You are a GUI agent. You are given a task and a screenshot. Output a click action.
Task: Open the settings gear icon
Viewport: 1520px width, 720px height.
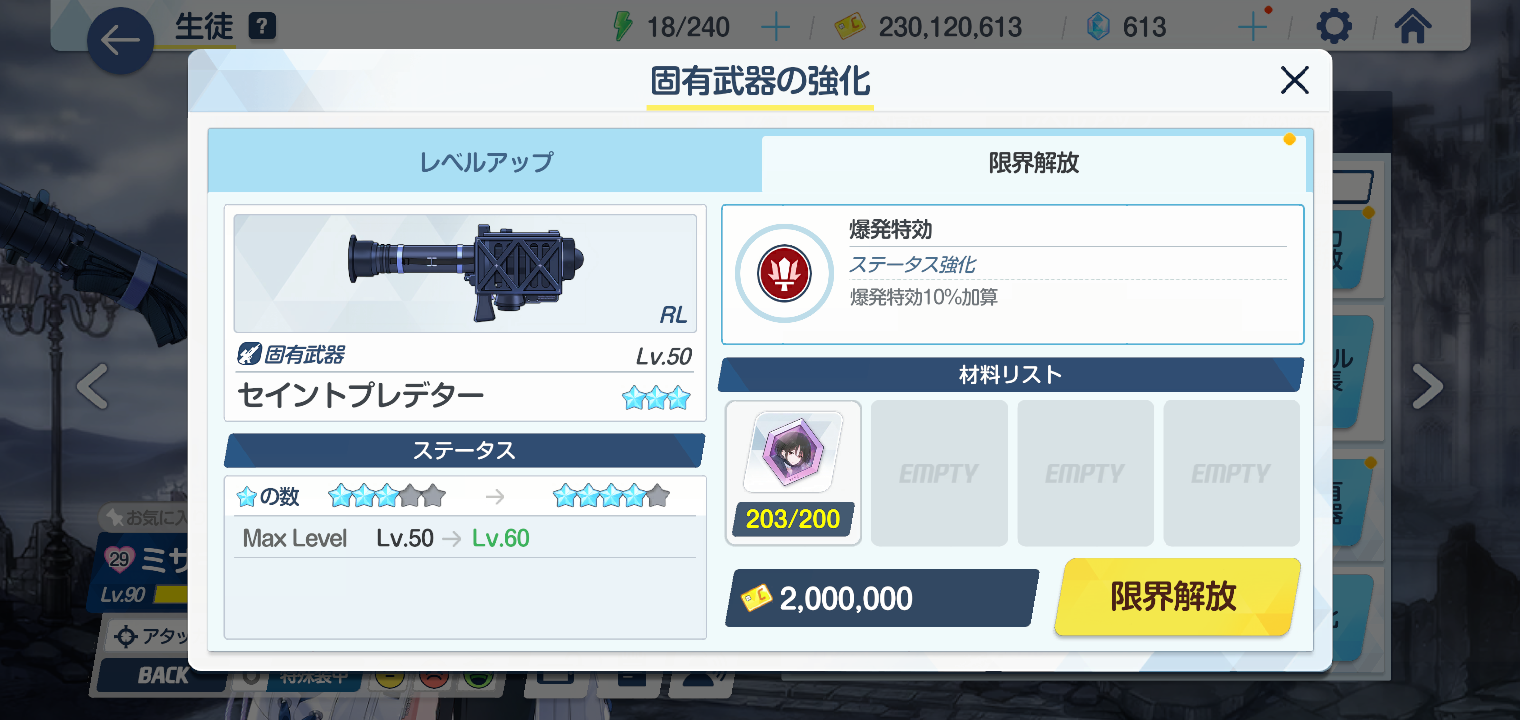pyautogui.click(x=1334, y=26)
